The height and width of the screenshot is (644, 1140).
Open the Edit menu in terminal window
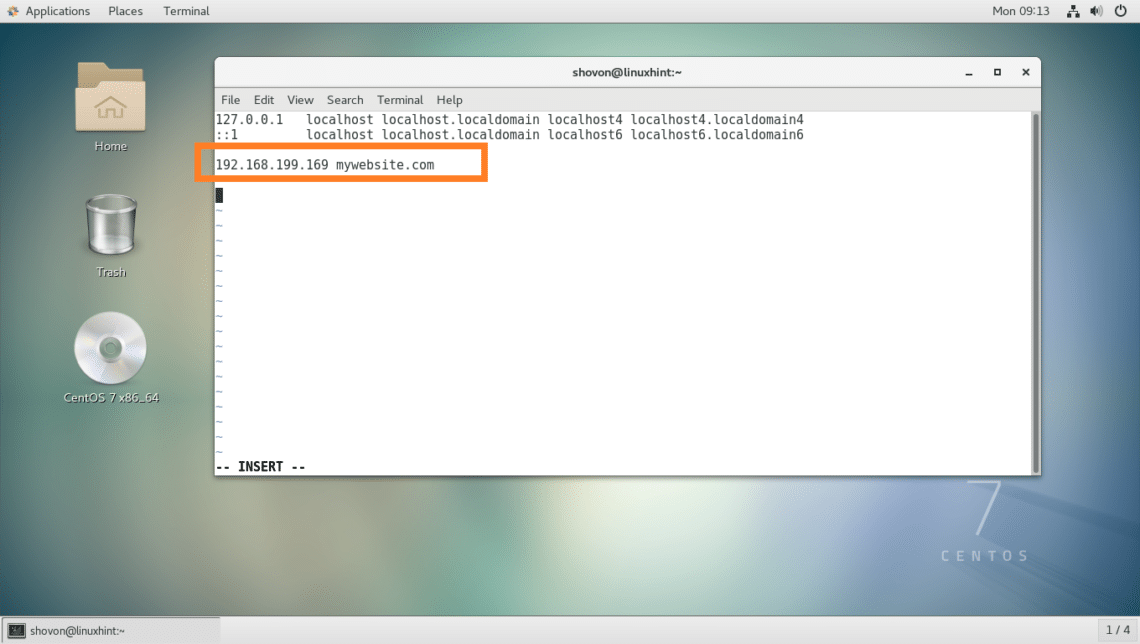pos(263,100)
